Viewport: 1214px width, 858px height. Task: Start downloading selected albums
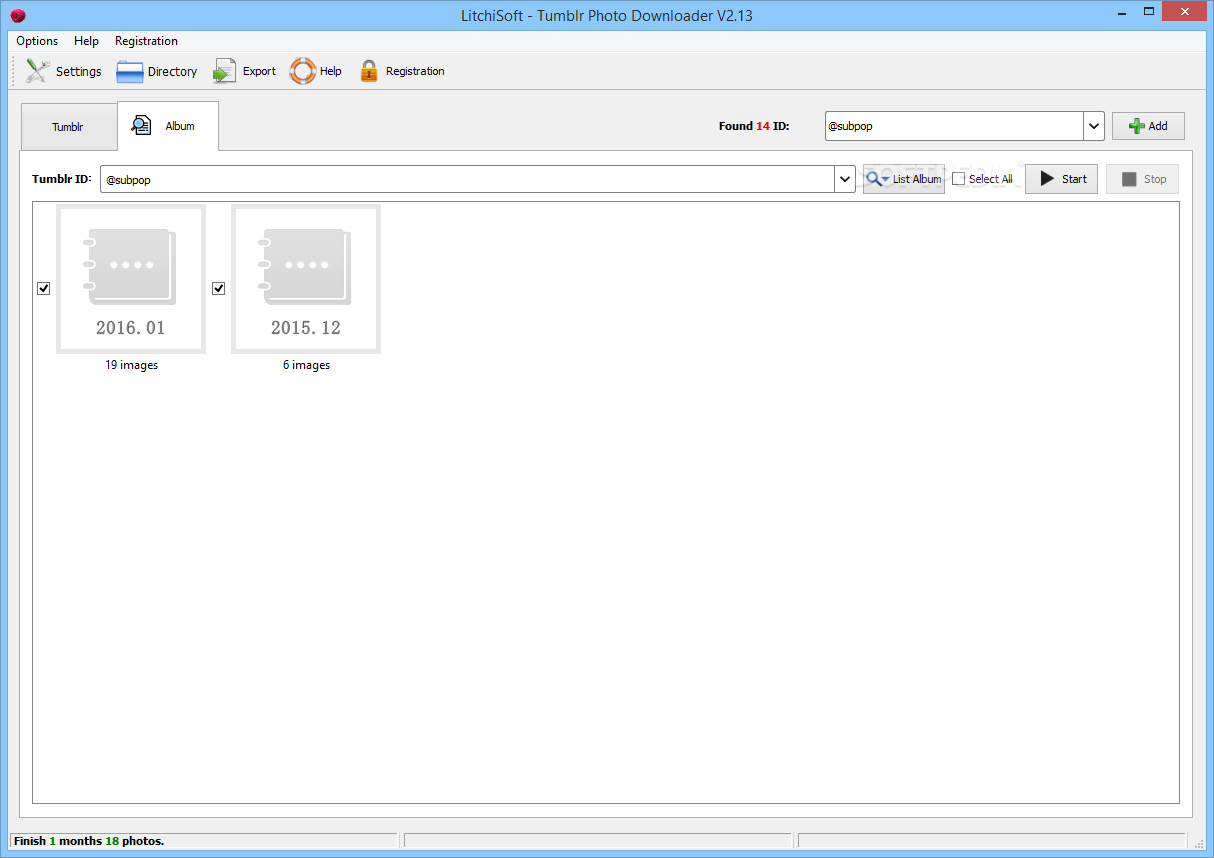click(x=1062, y=179)
